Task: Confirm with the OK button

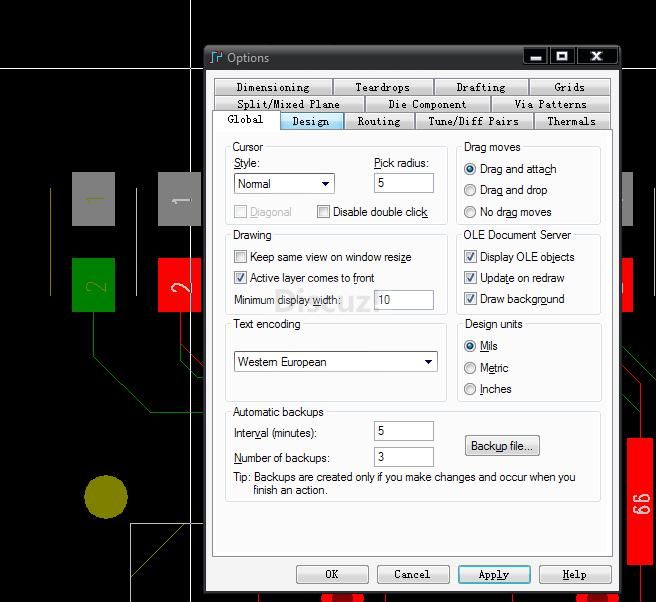Action: coord(332,574)
